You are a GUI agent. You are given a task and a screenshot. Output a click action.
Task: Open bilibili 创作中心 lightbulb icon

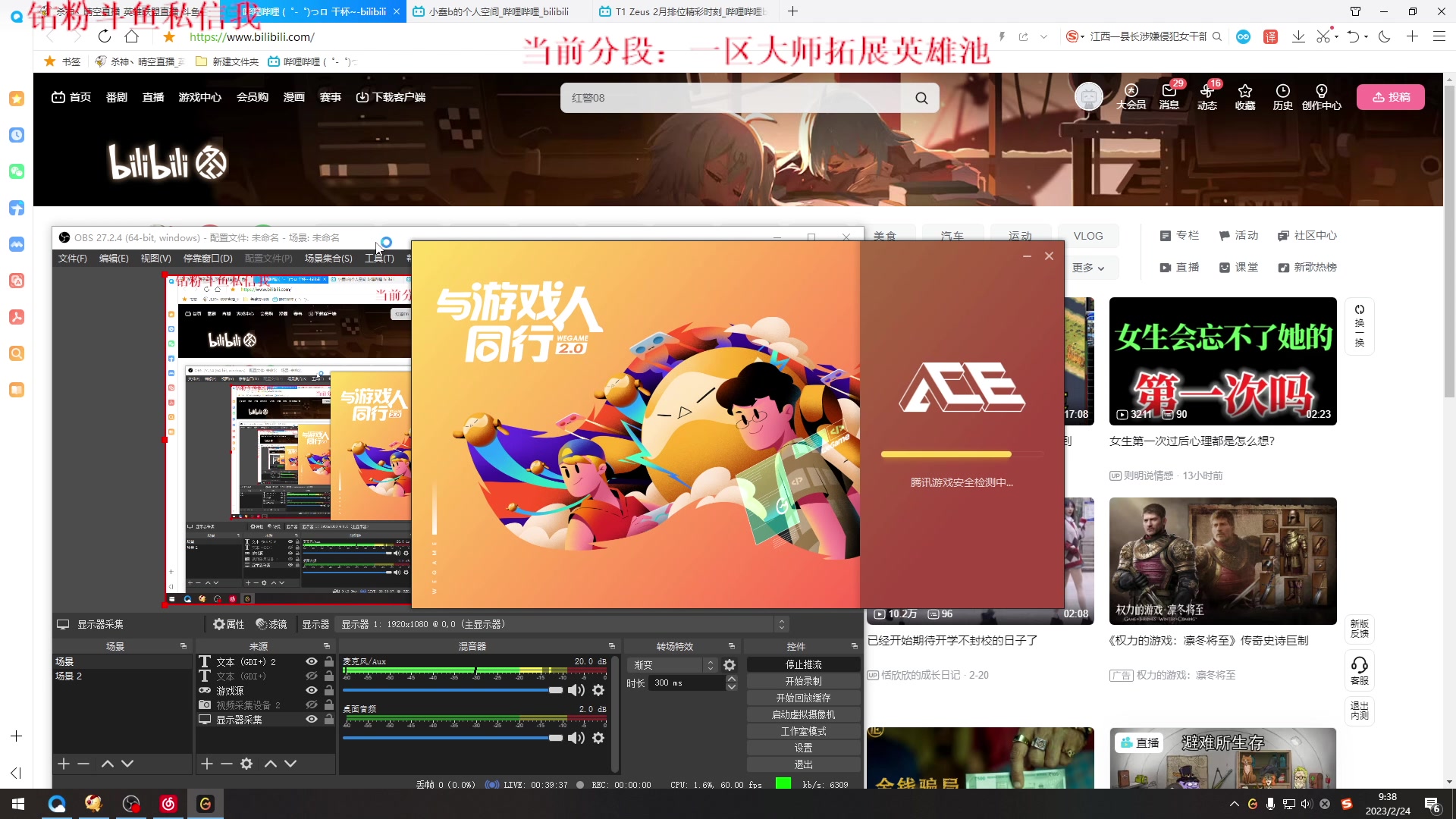1322,96
